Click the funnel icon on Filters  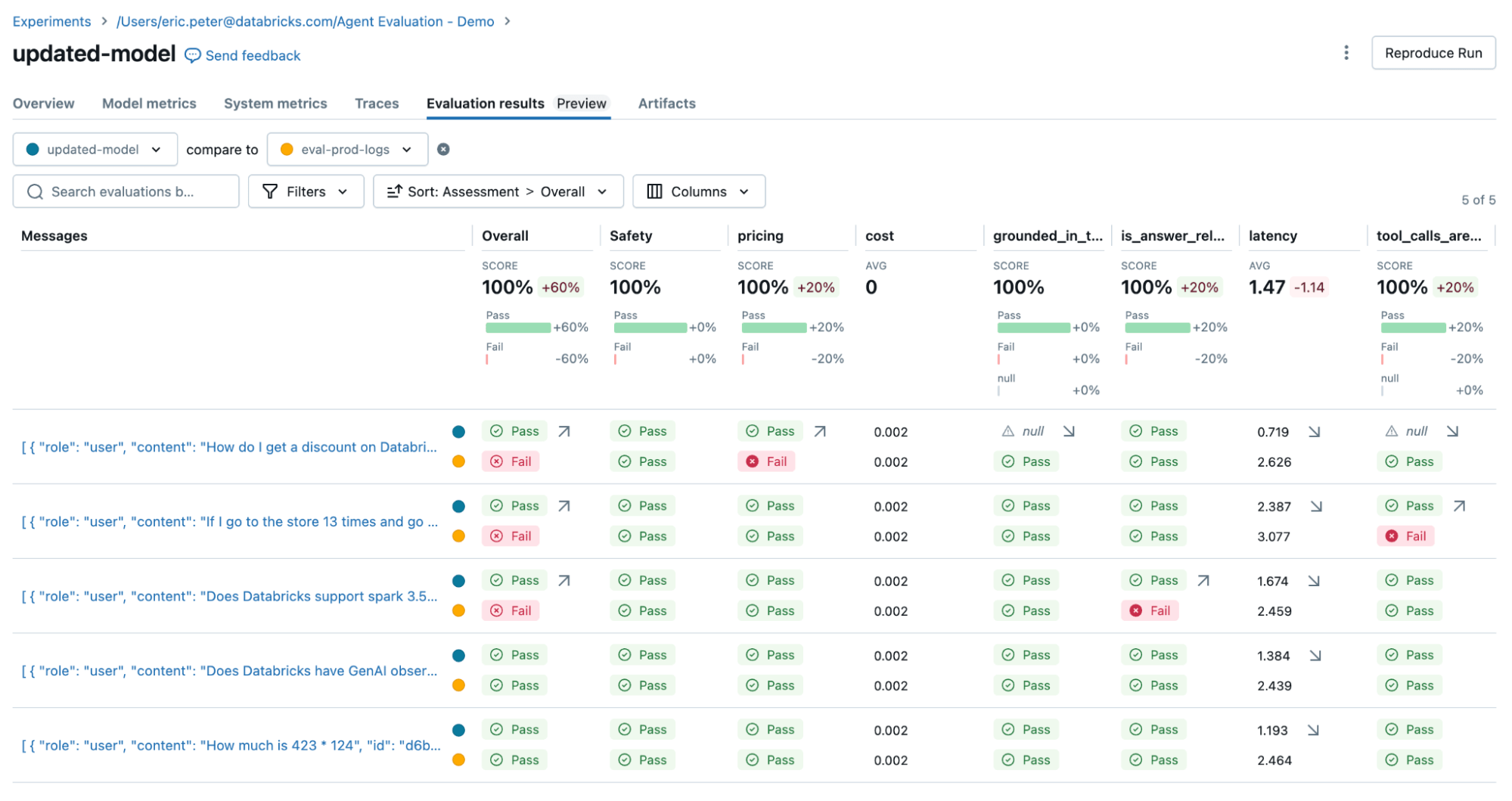269,192
